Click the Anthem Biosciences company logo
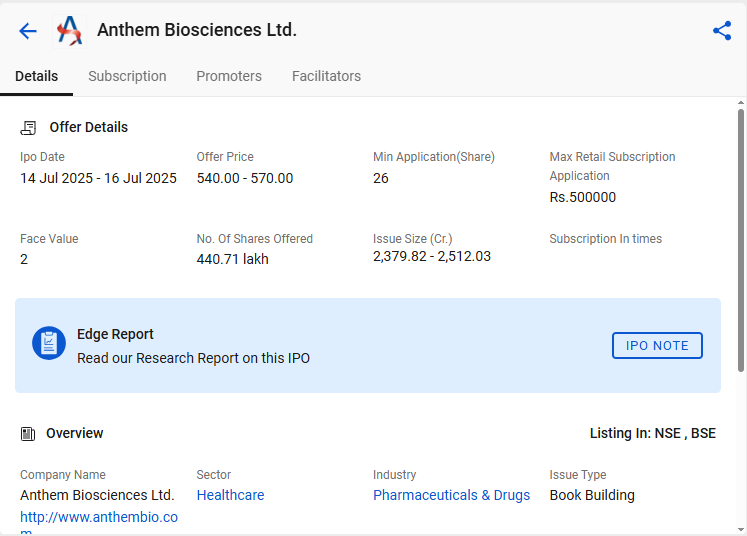 pyautogui.click(x=70, y=31)
